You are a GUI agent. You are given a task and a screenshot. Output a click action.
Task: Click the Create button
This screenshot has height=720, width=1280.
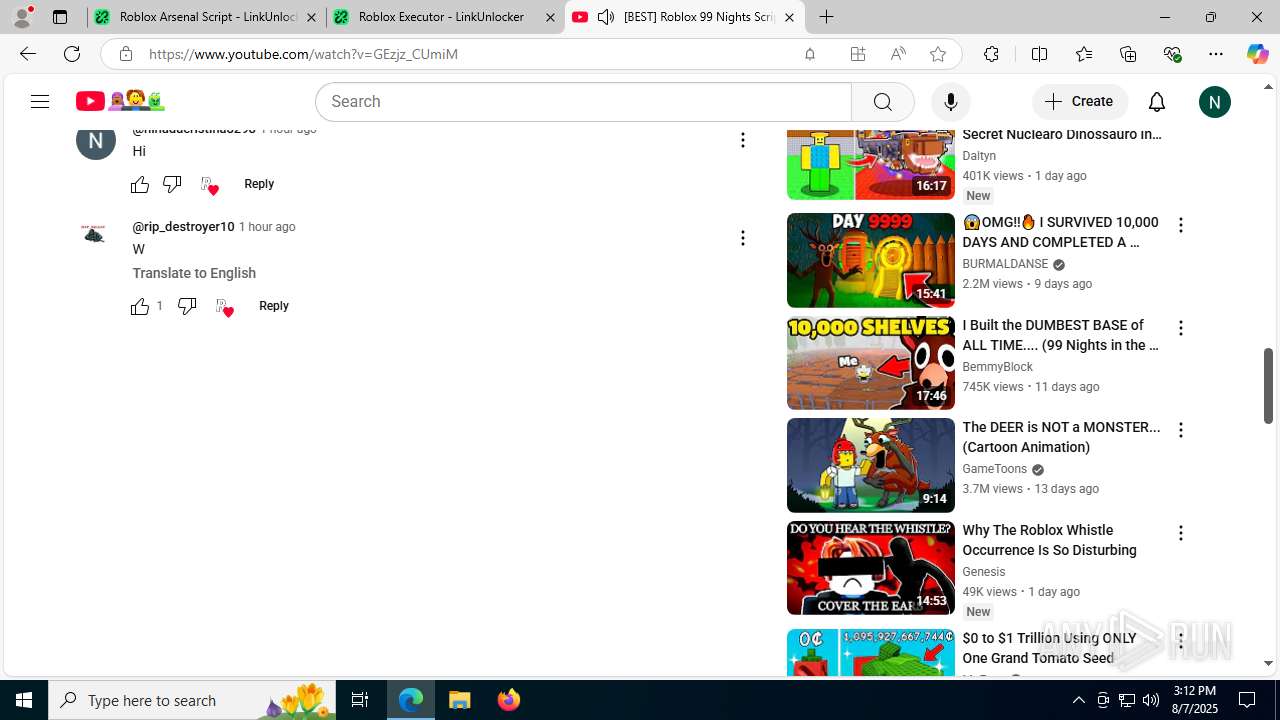point(1080,102)
